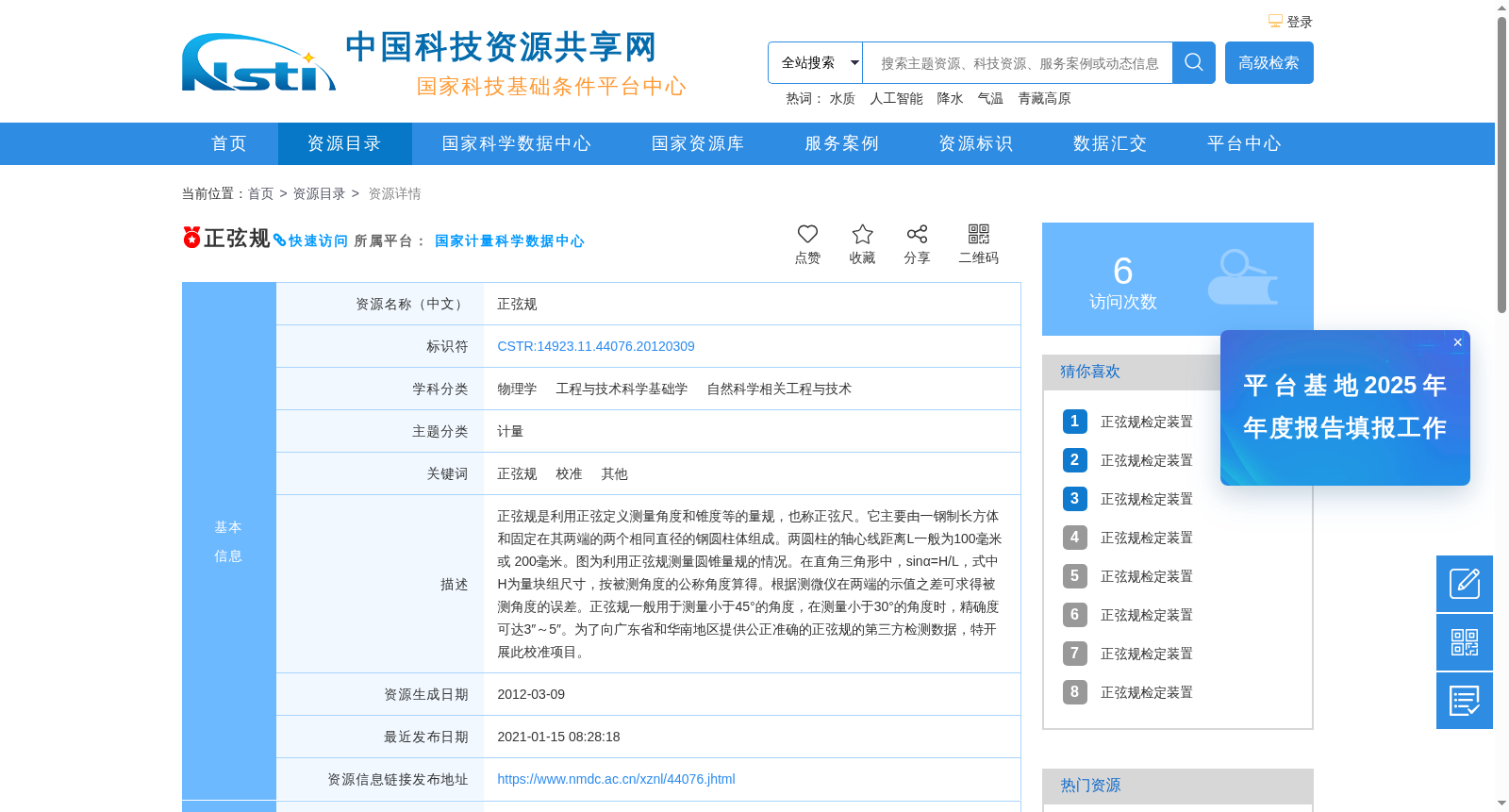Open the CSTR identifier link

coord(596,346)
